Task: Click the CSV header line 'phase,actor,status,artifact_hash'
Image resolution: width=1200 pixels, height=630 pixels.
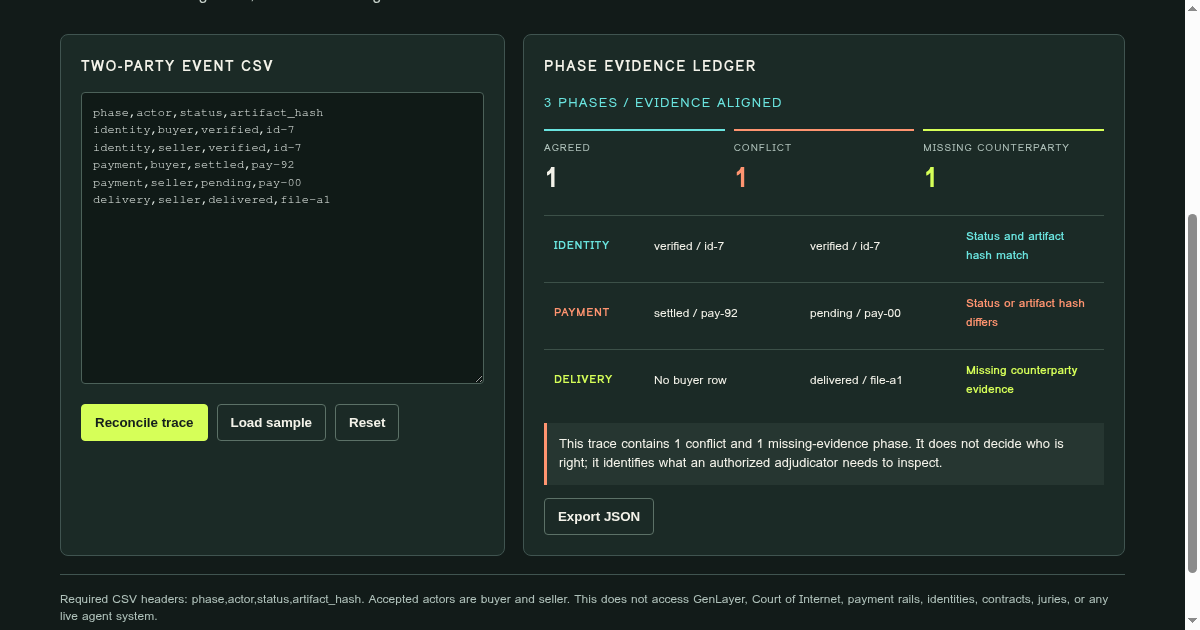Action: 208,113
